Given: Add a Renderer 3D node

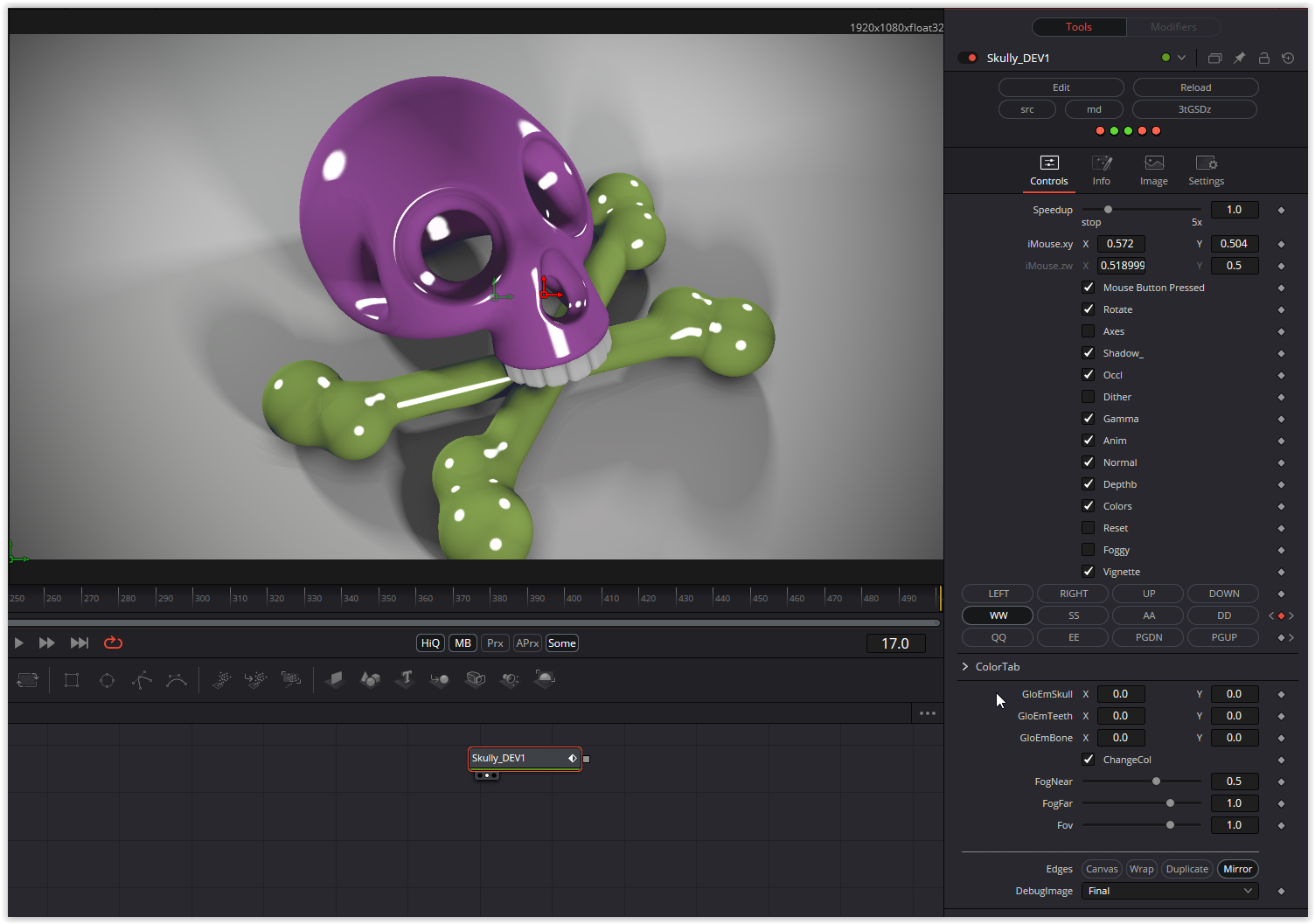Looking at the screenshot, I should [x=545, y=679].
